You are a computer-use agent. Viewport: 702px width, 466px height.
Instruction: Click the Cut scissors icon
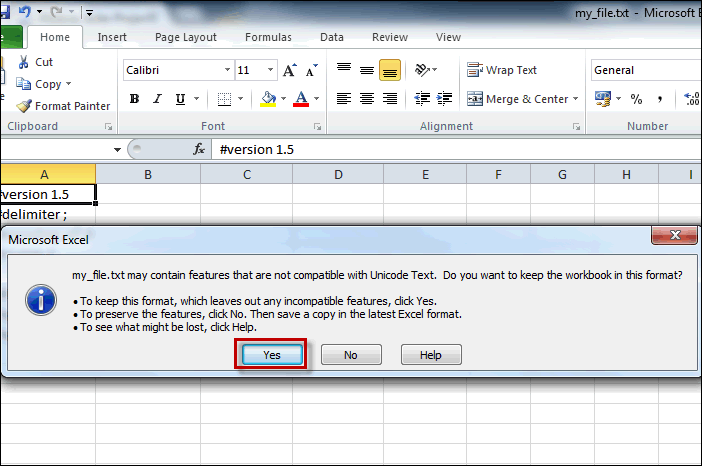coord(24,62)
